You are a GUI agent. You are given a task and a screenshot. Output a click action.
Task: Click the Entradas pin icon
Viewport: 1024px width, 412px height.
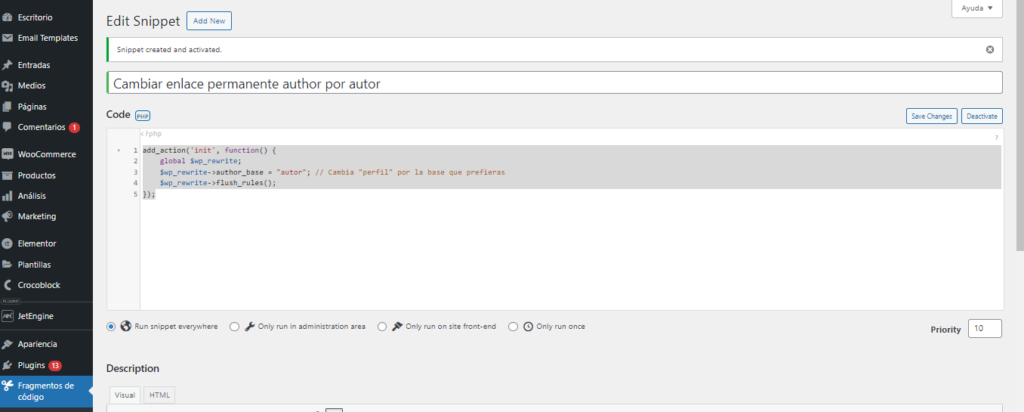click(x=7, y=65)
